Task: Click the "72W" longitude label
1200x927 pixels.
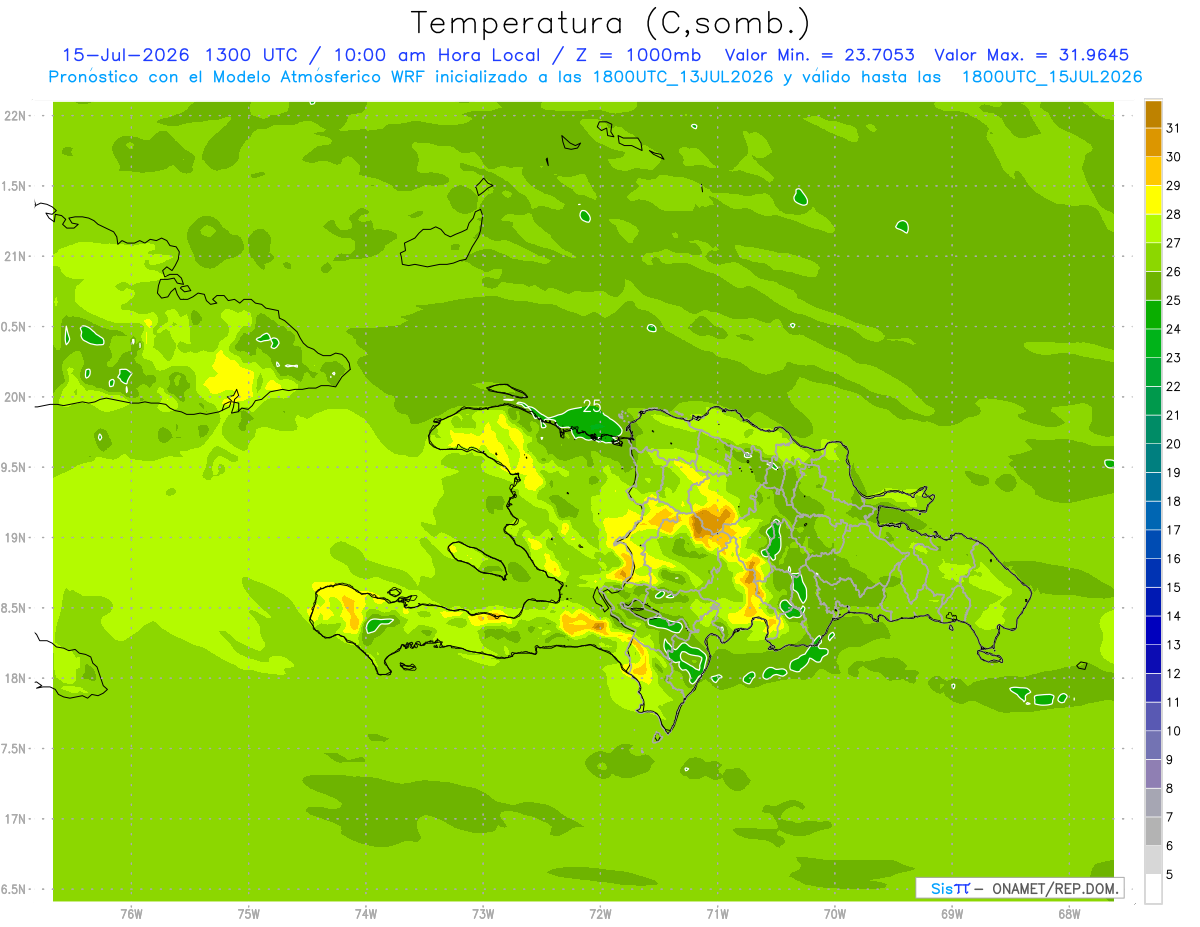Action: pos(600,914)
